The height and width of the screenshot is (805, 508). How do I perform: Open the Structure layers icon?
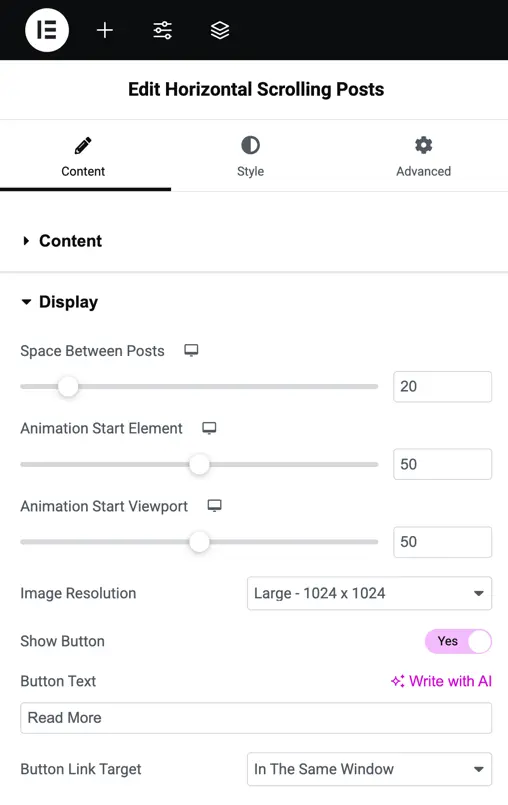point(220,30)
